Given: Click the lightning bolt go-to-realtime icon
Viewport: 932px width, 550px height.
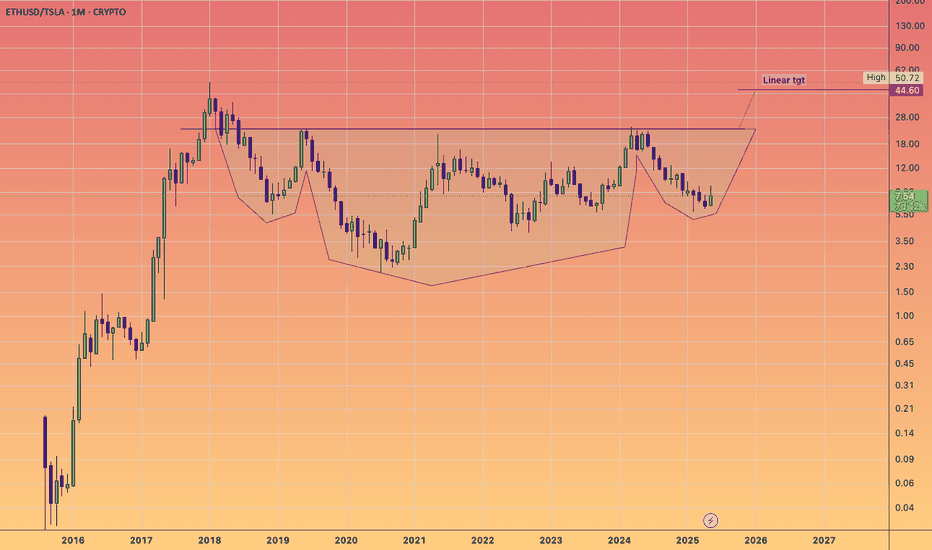Looking at the screenshot, I should (x=710, y=521).
